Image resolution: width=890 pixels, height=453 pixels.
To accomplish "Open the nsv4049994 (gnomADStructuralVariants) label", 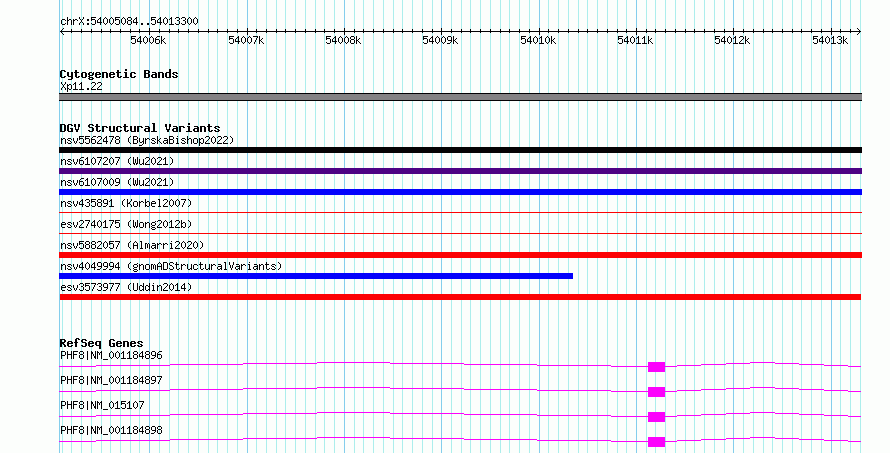I will [x=171, y=266].
